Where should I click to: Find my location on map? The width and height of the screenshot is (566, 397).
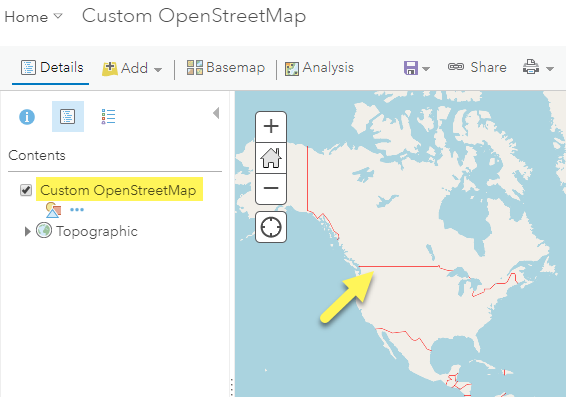pos(271,227)
